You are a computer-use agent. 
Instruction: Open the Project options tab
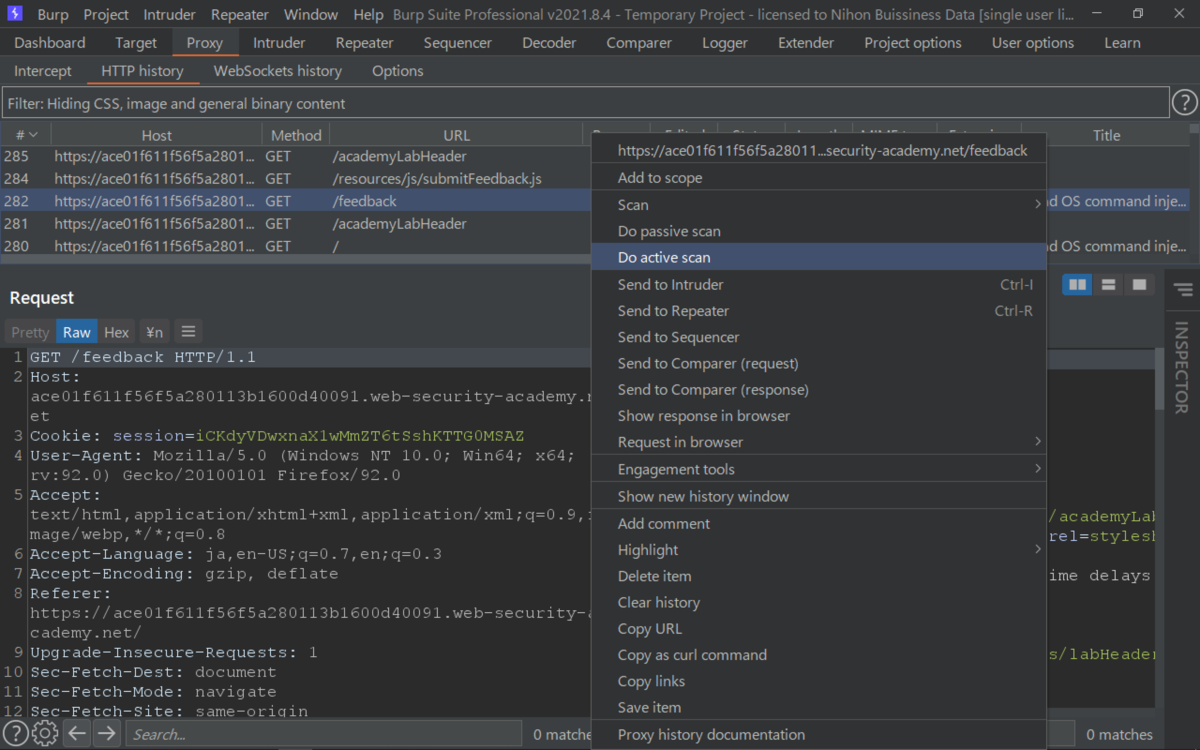pyautogui.click(x=913, y=43)
